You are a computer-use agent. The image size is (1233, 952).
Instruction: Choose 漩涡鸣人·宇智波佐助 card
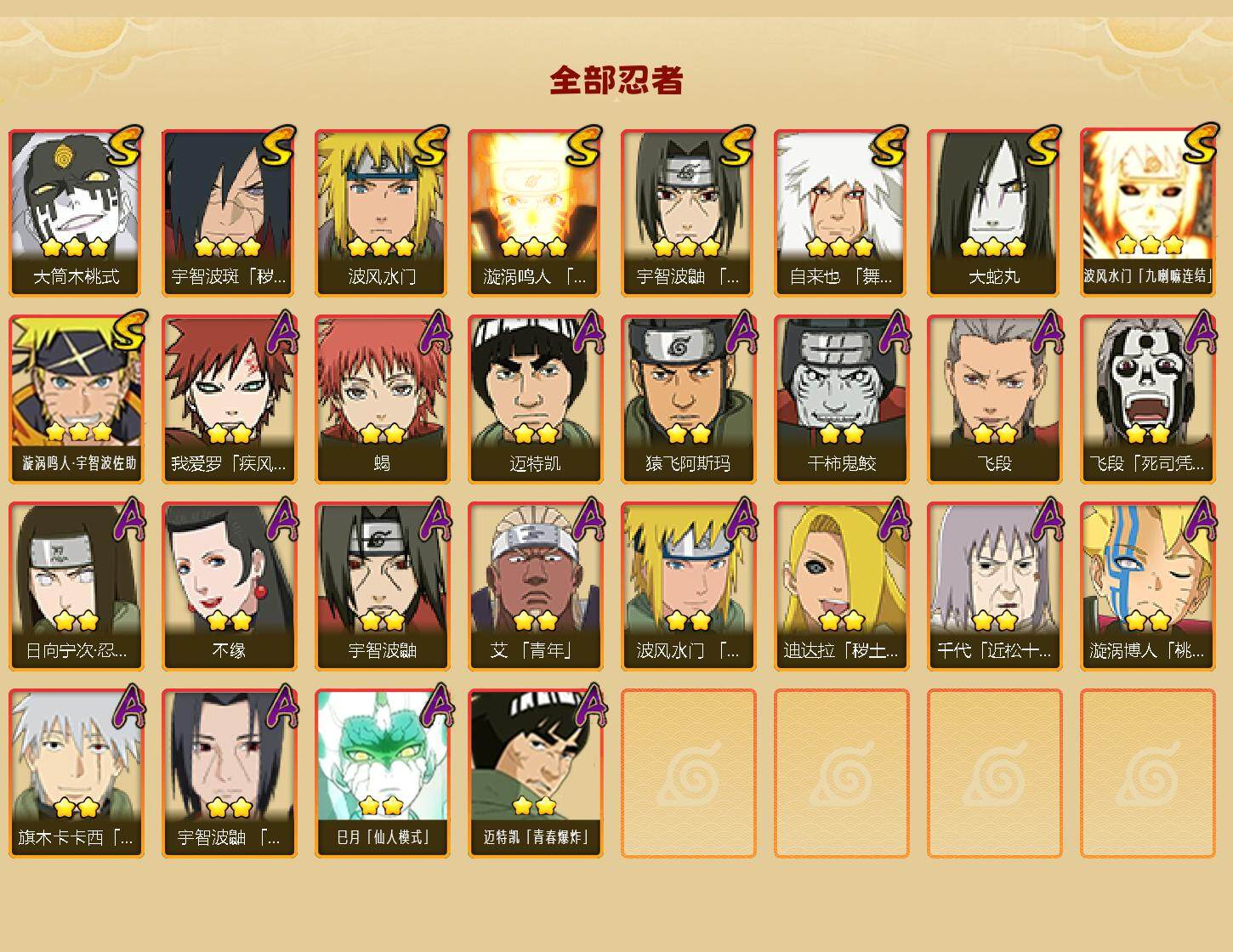point(76,399)
